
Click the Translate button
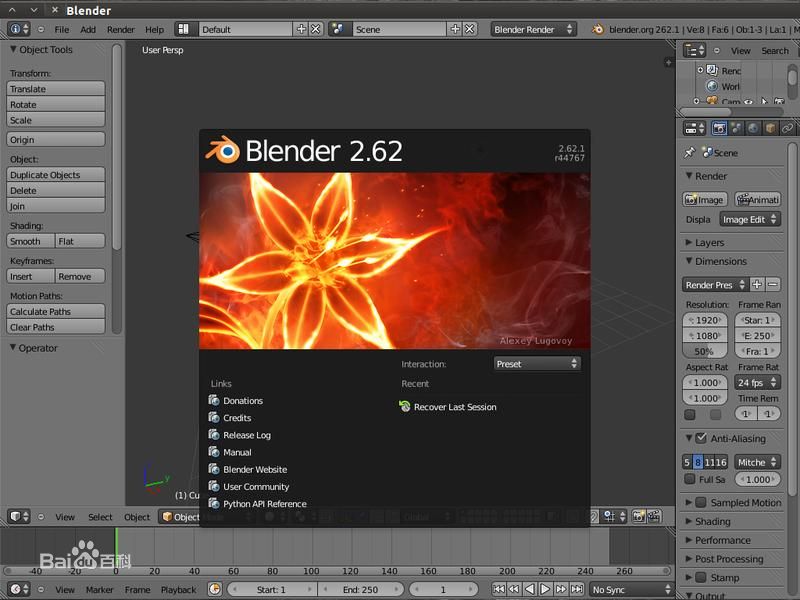[x=57, y=89]
